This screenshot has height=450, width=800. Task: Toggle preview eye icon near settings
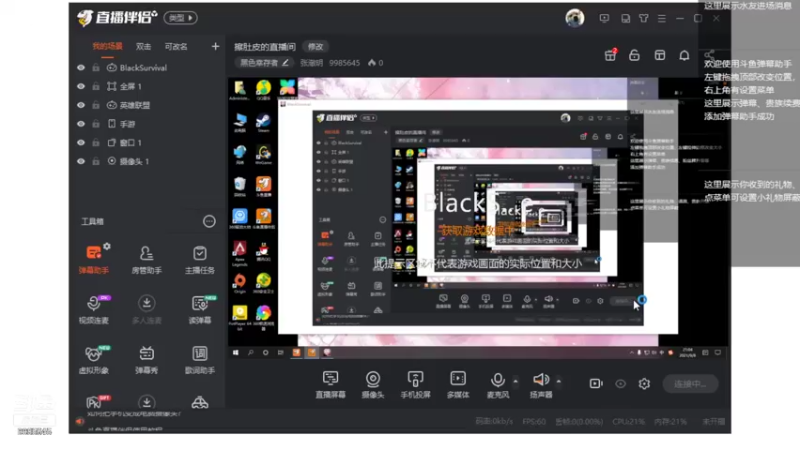tap(620, 384)
